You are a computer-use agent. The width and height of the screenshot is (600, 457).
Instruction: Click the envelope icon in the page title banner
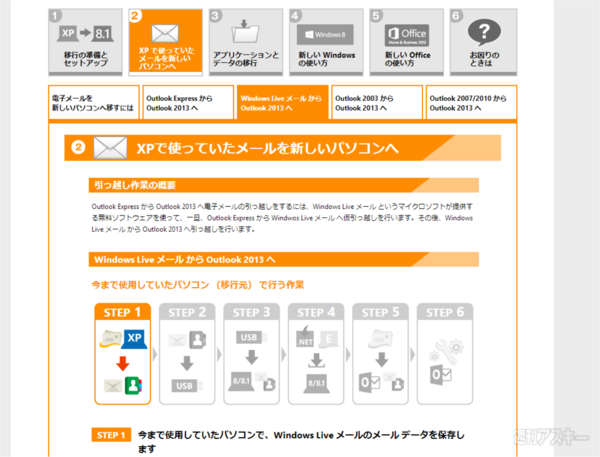pos(111,148)
